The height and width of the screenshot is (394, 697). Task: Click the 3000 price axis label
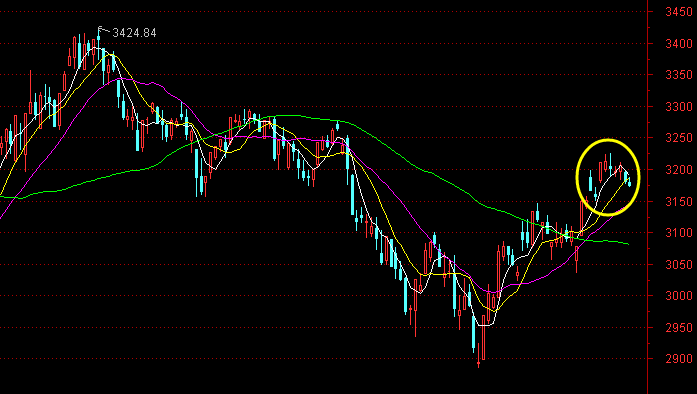pos(679,296)
